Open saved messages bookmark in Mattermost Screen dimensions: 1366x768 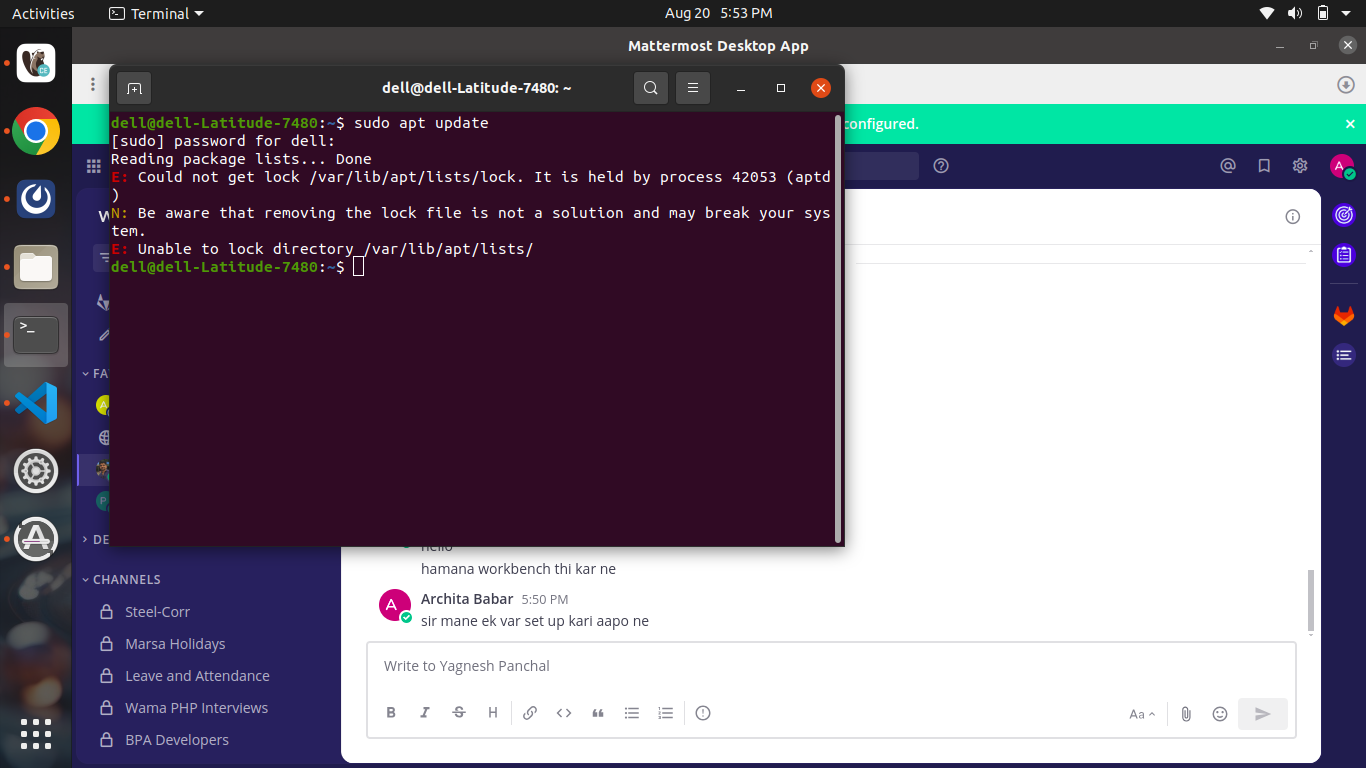click(1264, 166)
